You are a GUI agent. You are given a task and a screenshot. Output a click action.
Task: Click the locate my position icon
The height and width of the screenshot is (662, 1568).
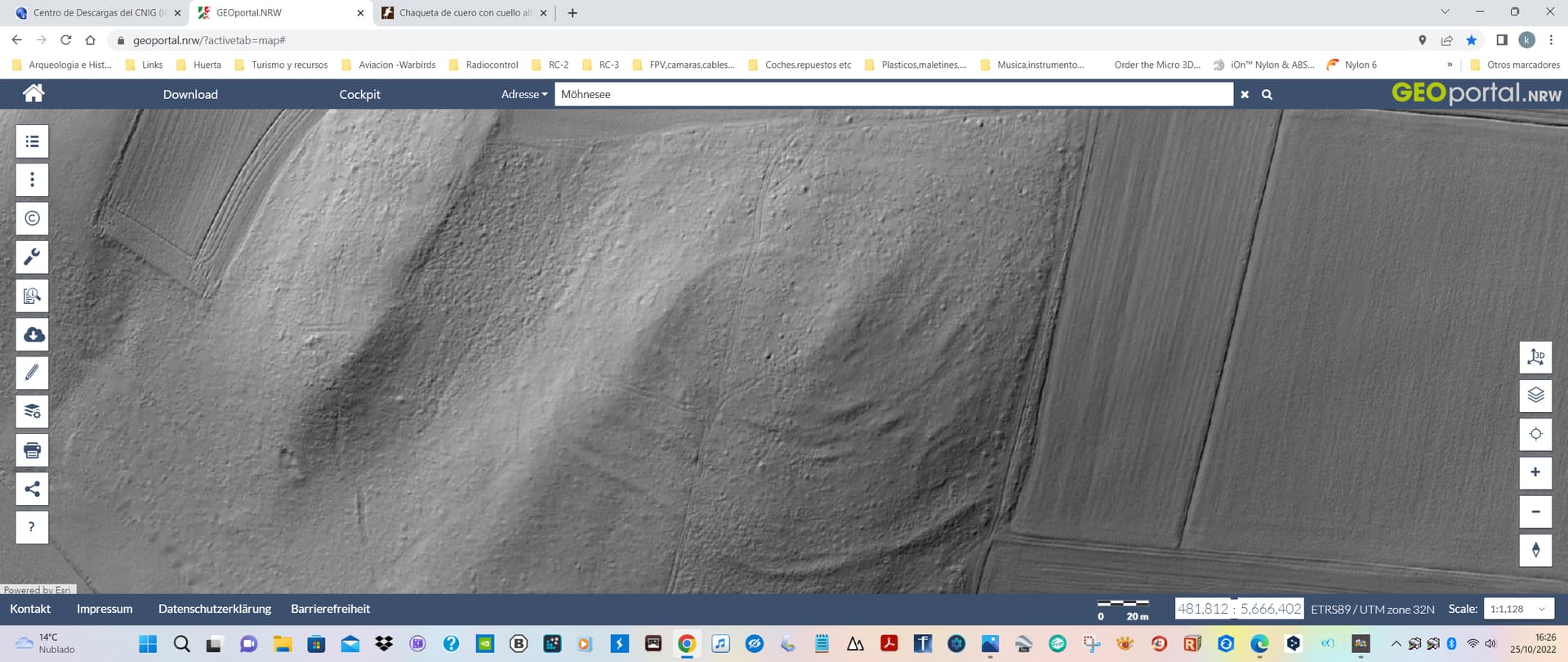click(1535, 434)
